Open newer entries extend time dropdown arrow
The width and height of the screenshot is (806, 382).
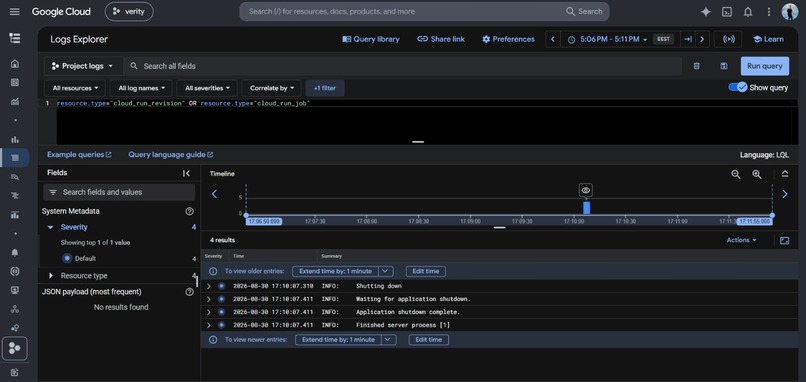389,340
